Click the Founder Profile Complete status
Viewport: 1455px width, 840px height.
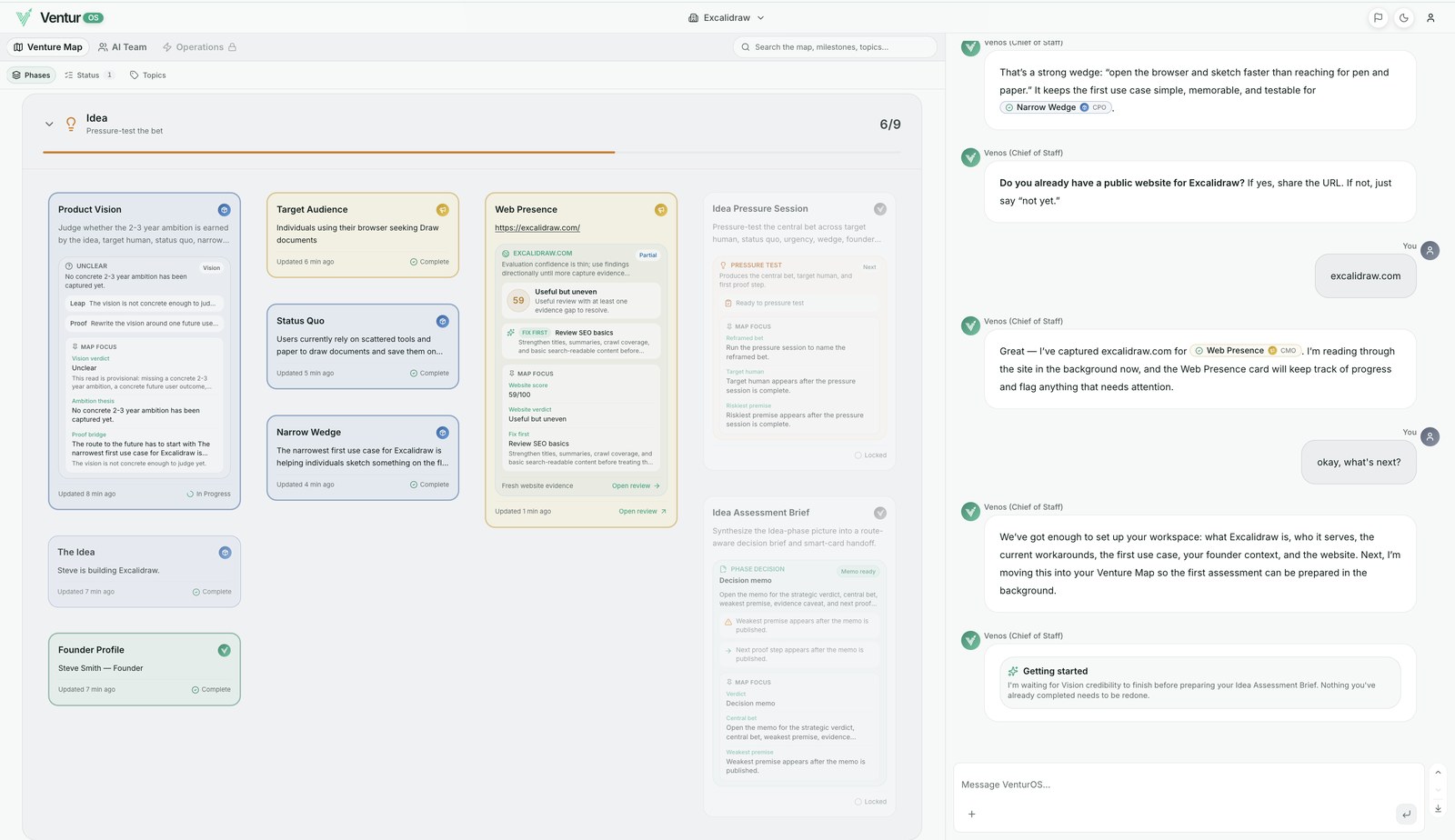[x=211, y=689]
